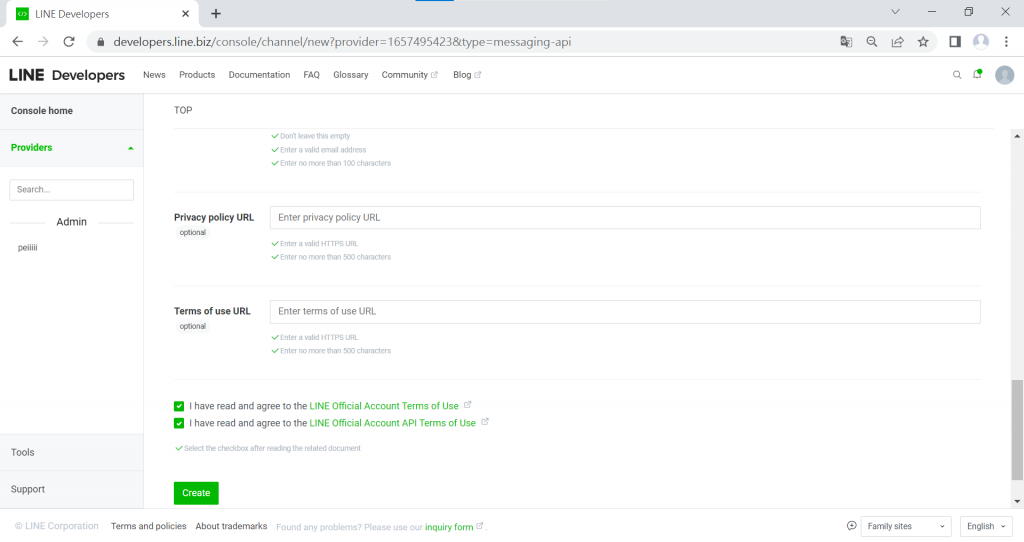Open LINE Official Account Terms of Use link

[x=384, y=406]
